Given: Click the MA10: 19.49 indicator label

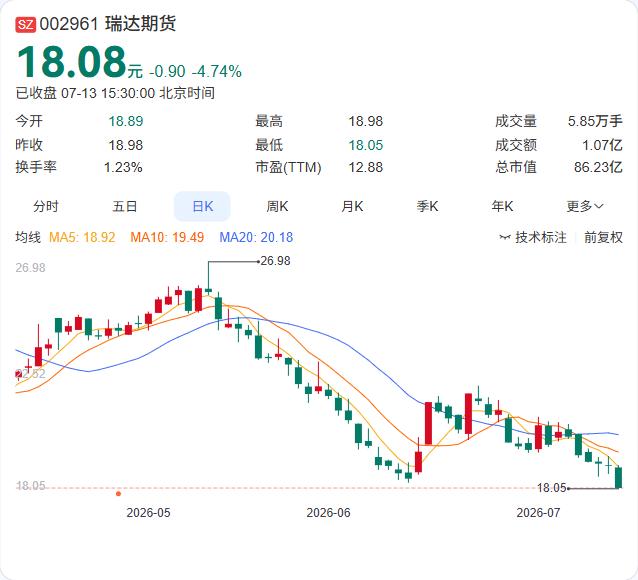Looking at the screenshot, I should click(x=167, y=237).
